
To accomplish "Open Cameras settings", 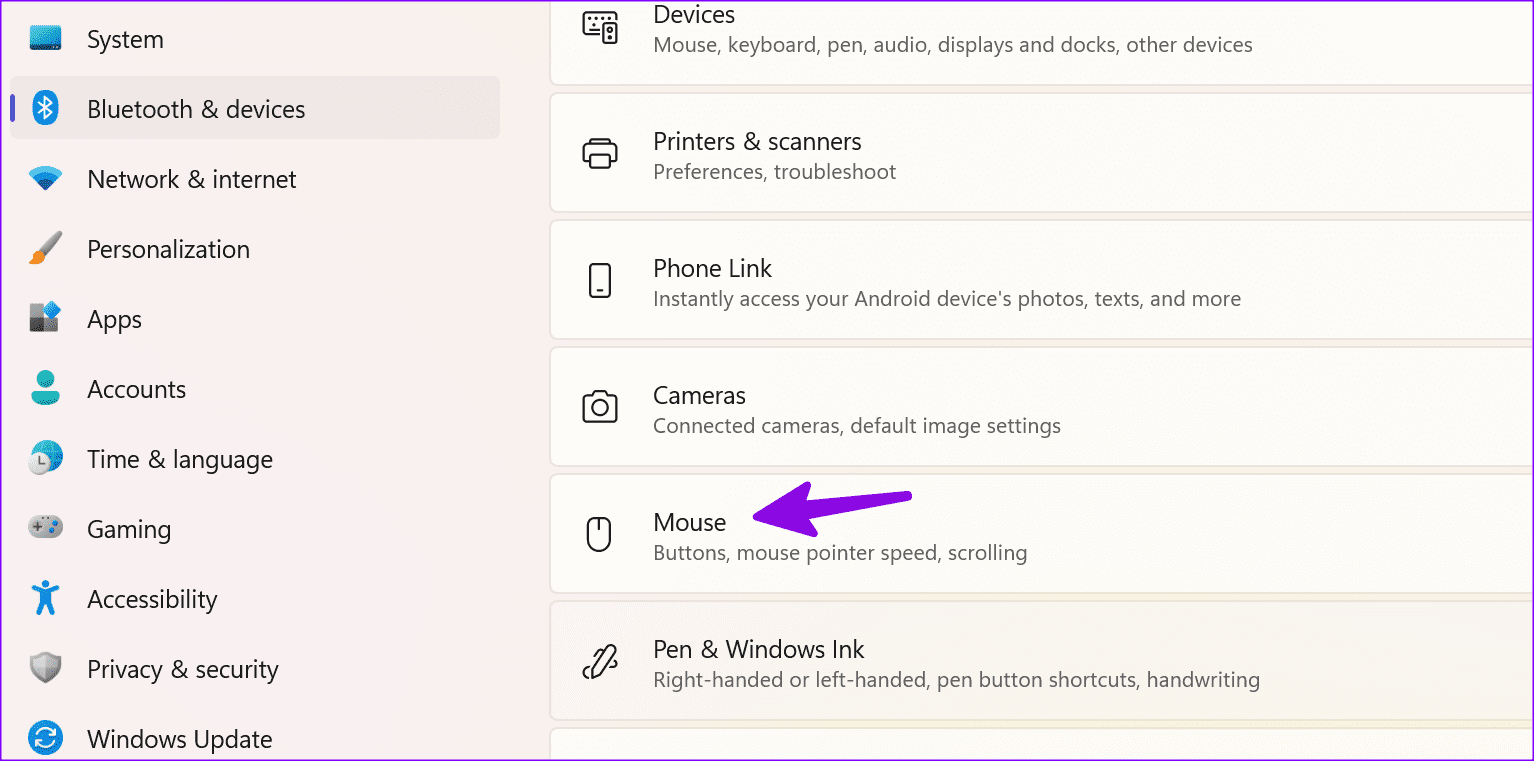I will coord(1042,407).
